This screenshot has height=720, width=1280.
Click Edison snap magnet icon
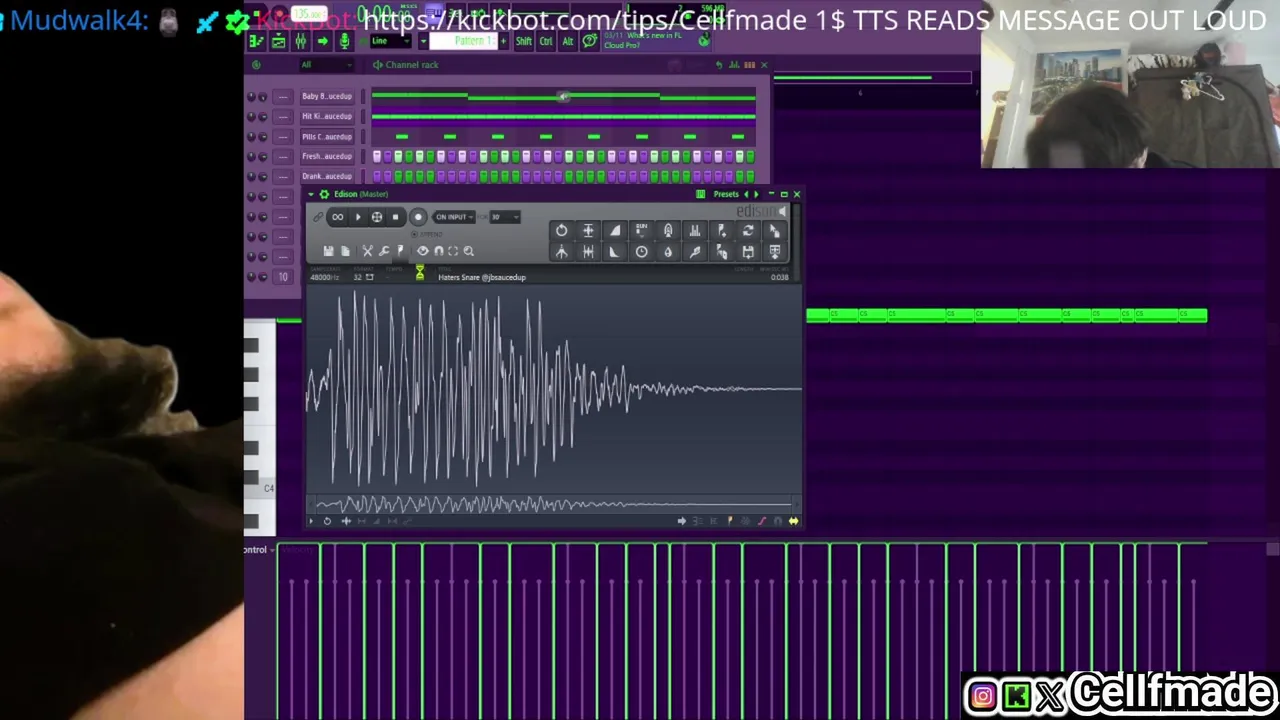click(x=438, y=251)
